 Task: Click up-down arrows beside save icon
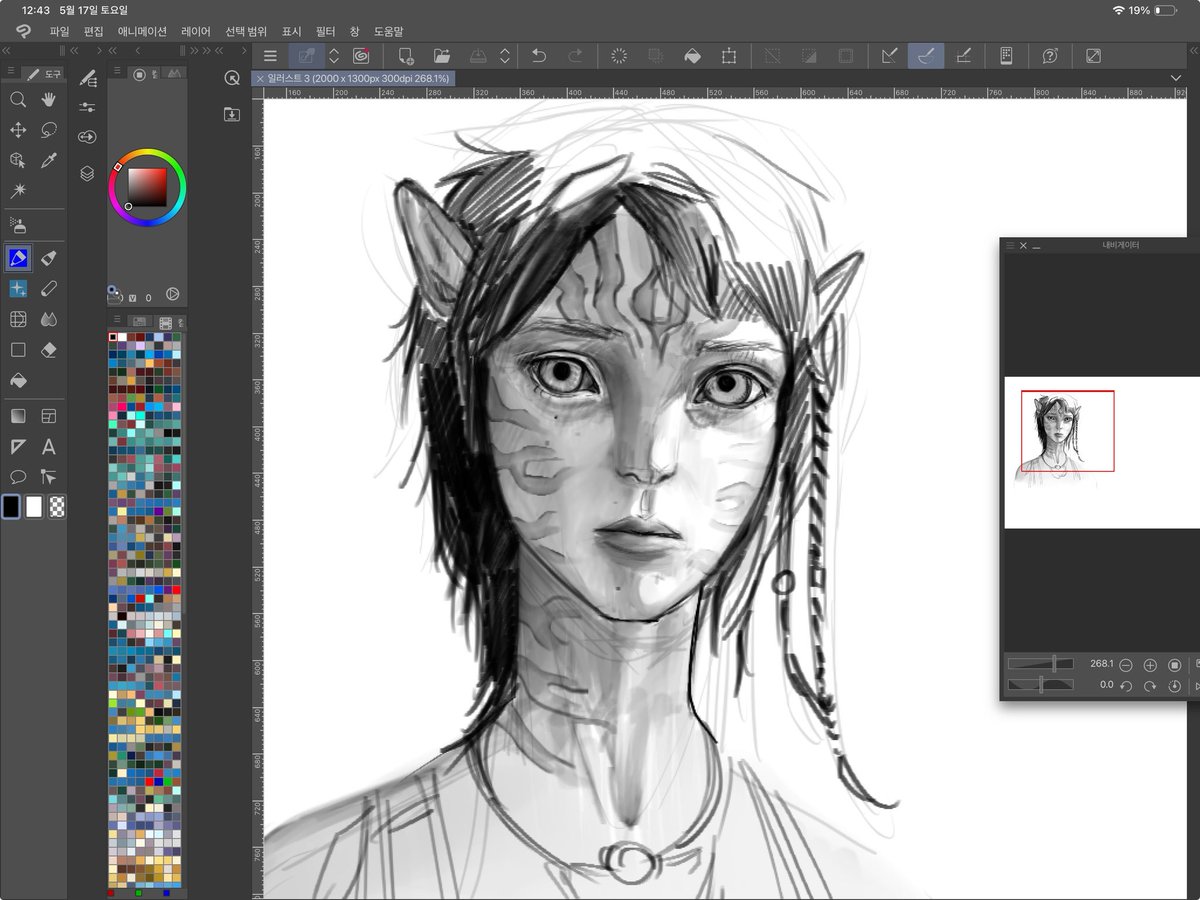pos(505,56)
